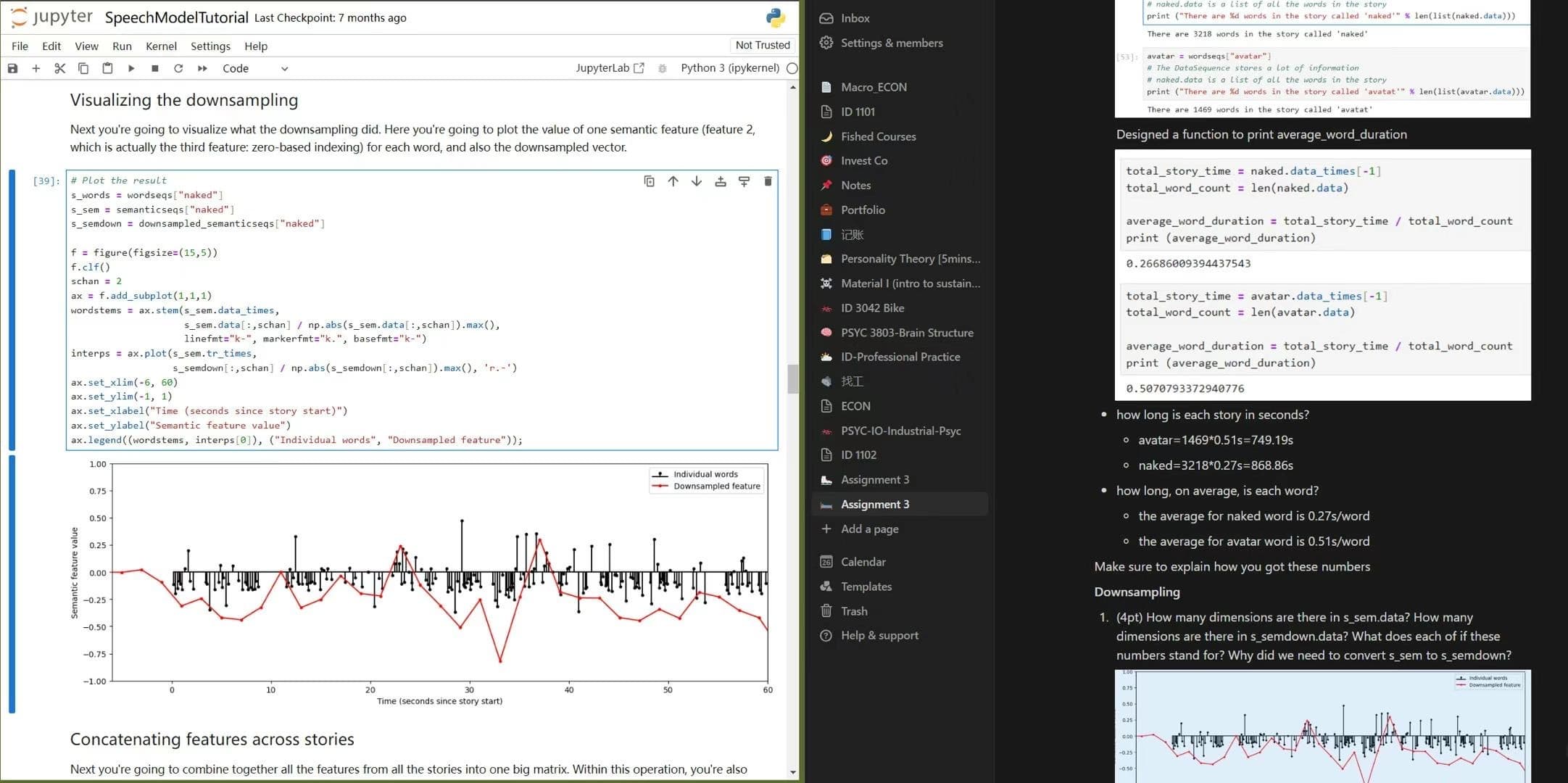Screen dimensions: 1568x783
Task: Move cell 39 up with the arrow icon
Action: [673, 181]
